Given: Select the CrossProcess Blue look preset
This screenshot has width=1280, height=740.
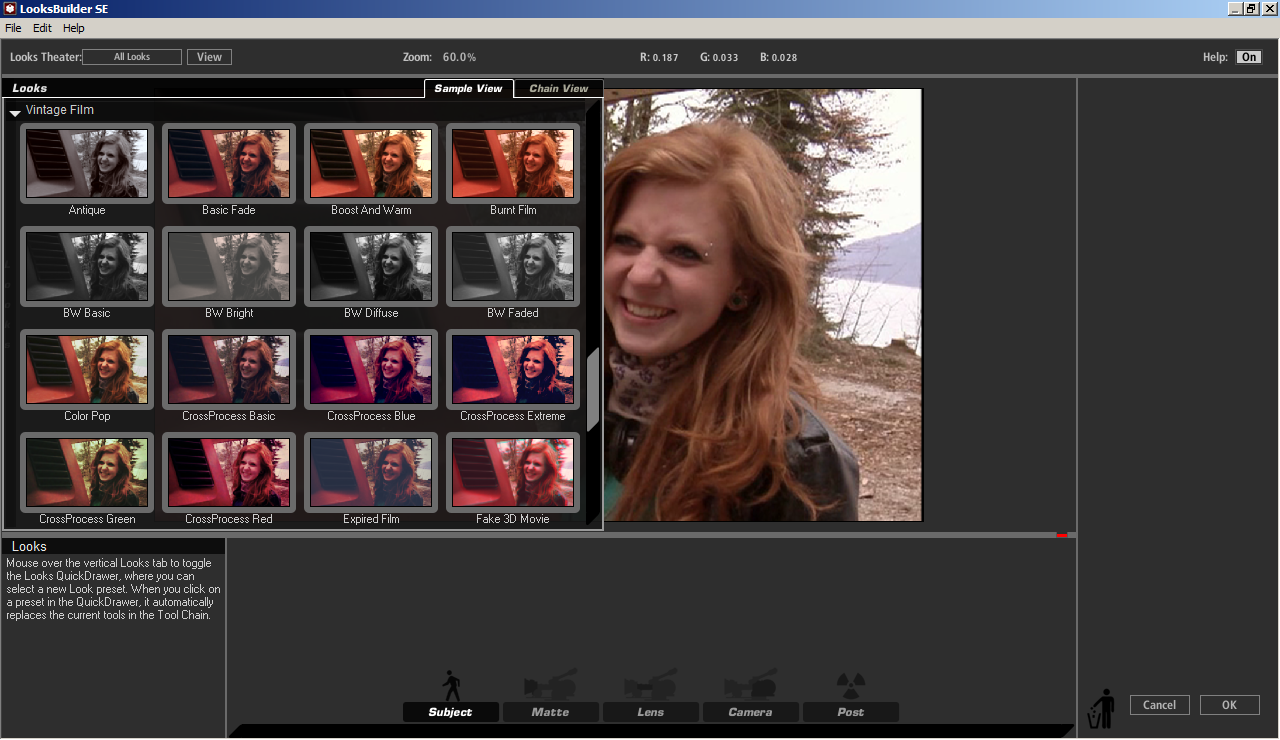Looking at the screenshot, I should pos(371,371).
